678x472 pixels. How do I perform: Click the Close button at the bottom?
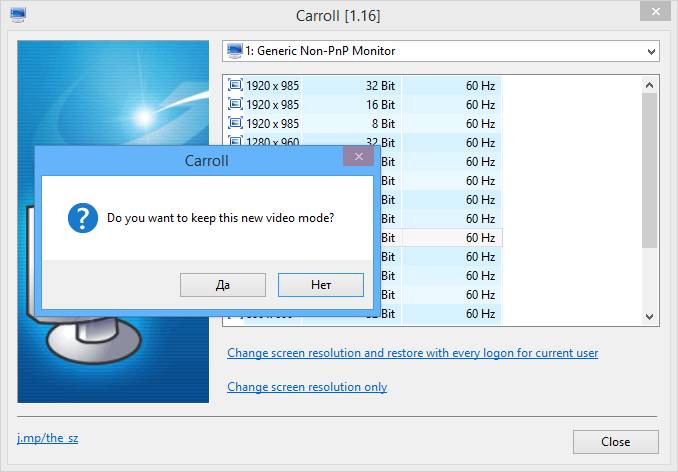point(616,442)
